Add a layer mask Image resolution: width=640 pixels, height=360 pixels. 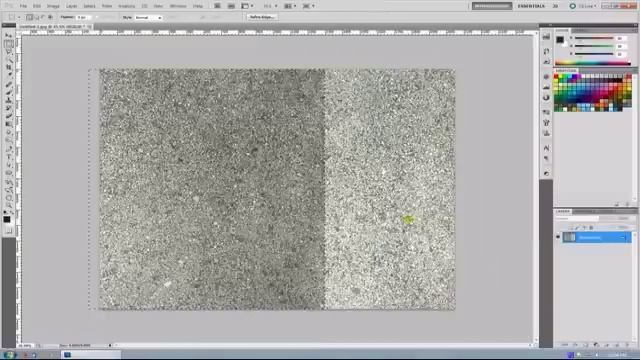[585, 345]
